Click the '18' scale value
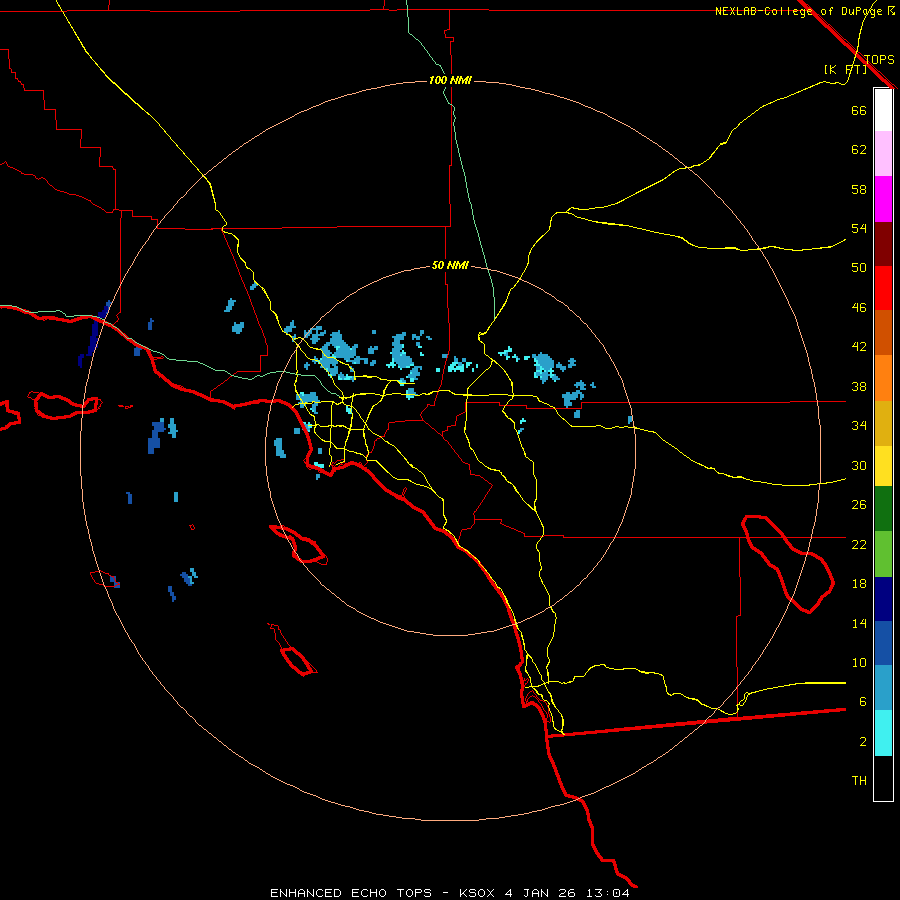 pyautogui.click(x=859, y=584)
